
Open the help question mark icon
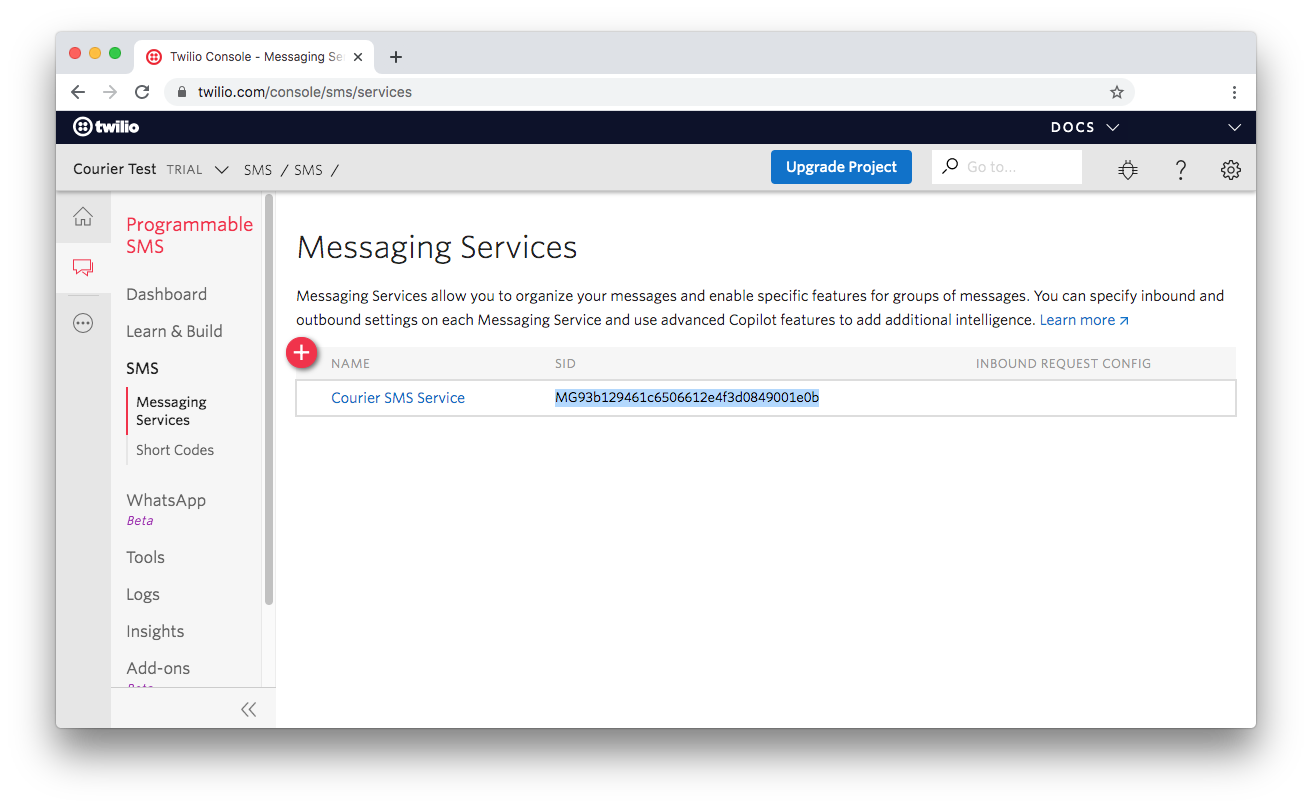click(x=1180, y=169)
